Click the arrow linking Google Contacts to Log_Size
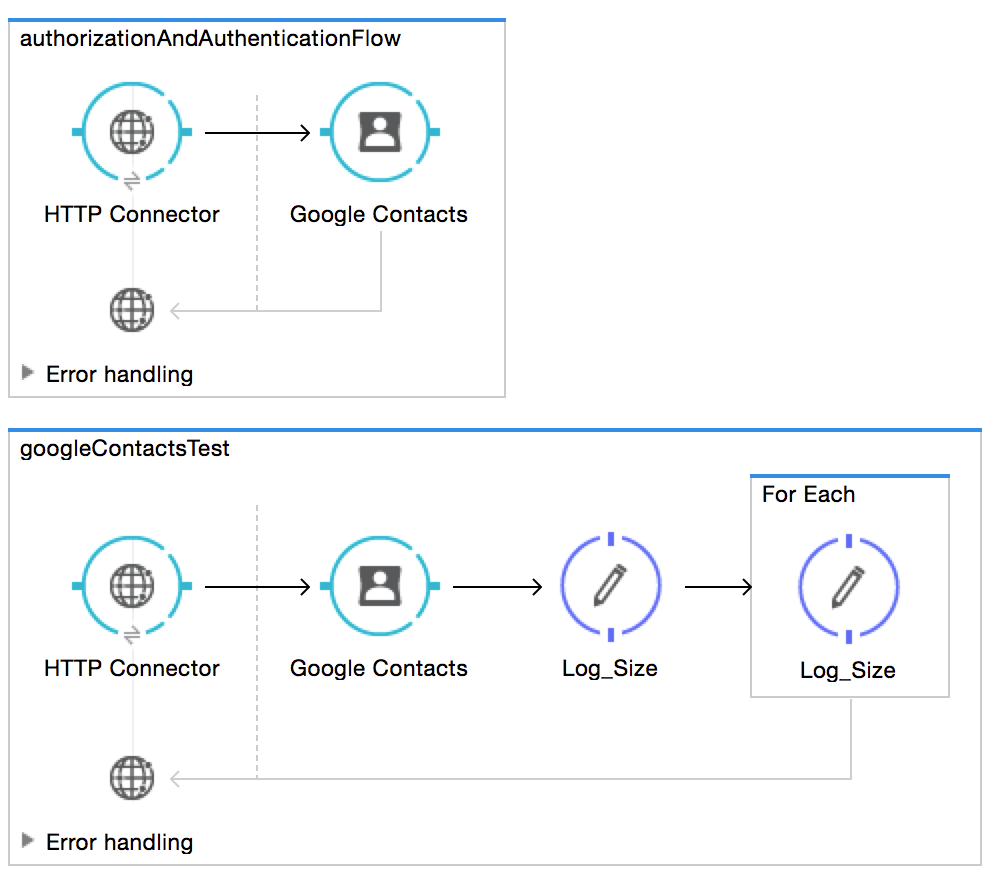The image size is (994, 874). 495,586
